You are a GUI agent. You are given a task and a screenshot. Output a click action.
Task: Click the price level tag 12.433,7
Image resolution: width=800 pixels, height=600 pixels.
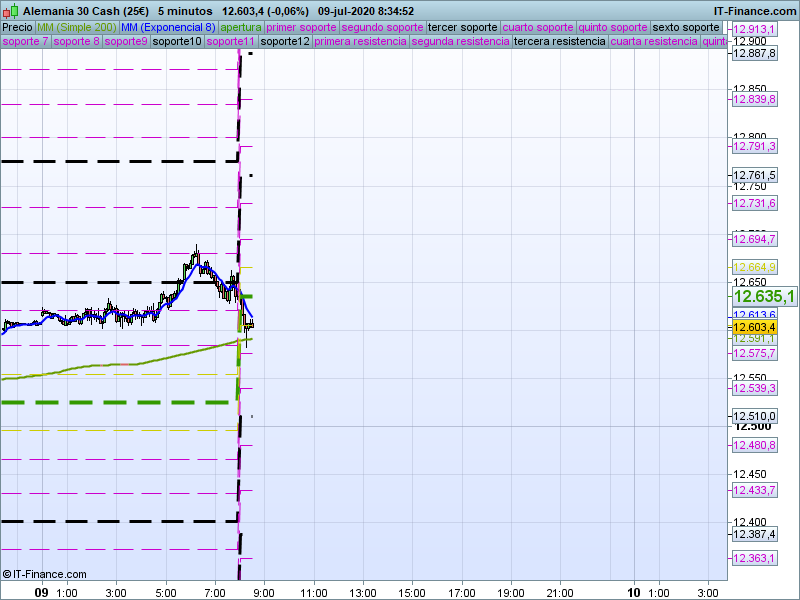[755, 490]
